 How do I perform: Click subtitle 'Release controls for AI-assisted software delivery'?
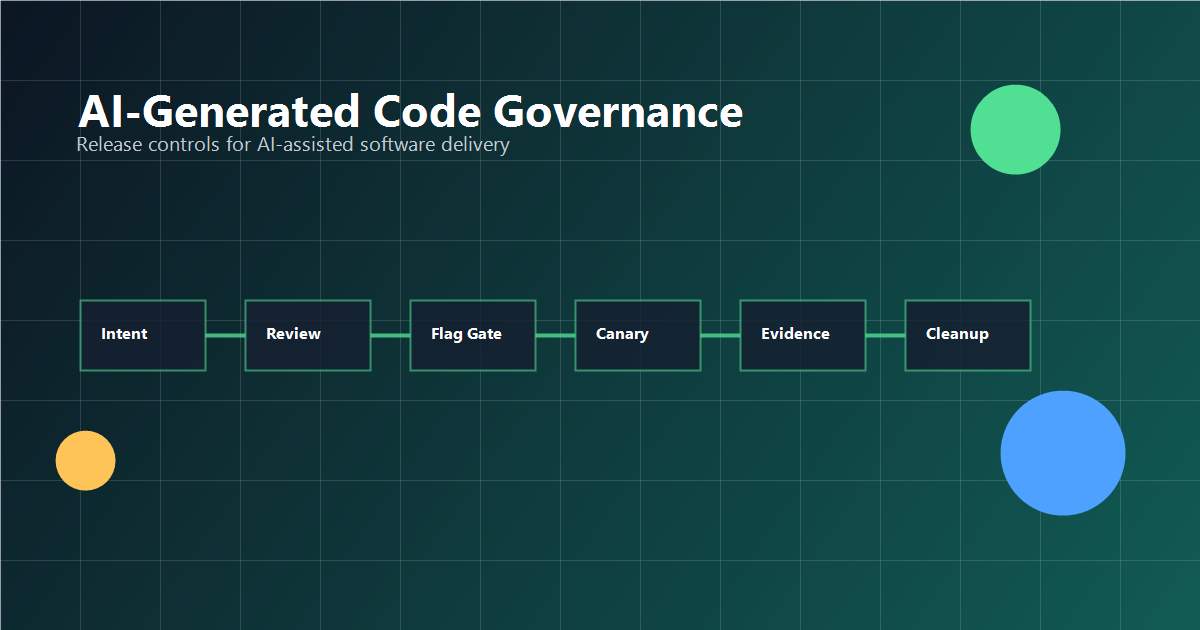coord(293,145)
